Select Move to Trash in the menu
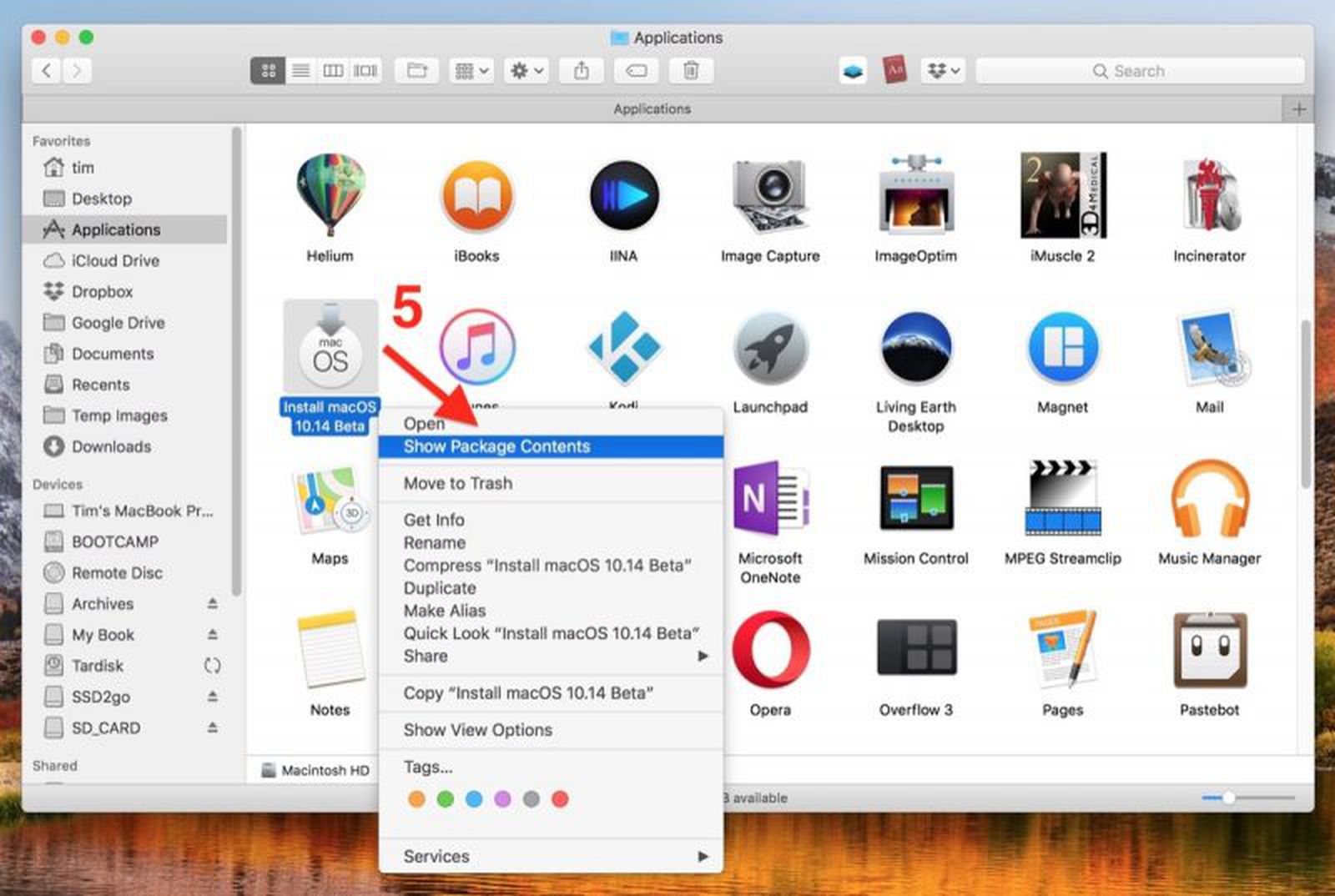 (x=457, y=483)
